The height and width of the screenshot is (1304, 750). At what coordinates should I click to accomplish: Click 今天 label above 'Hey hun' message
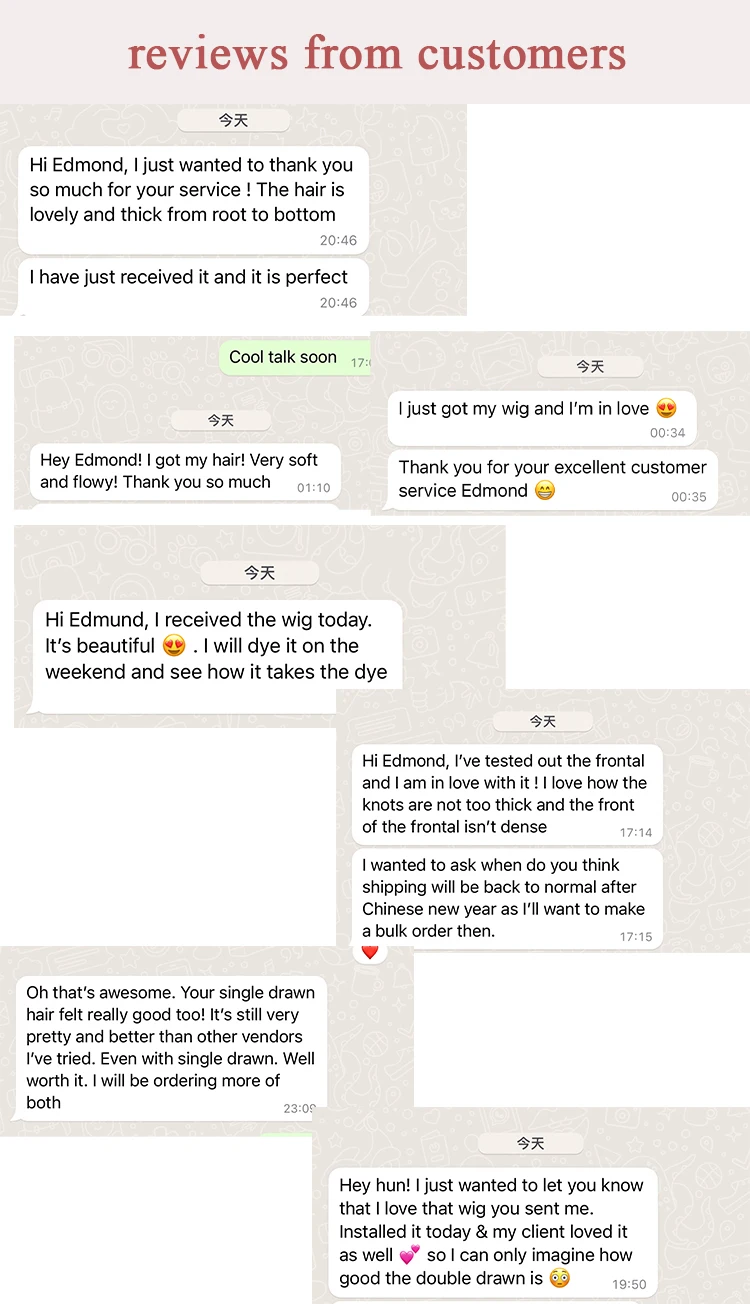click(x=530, y=1143)
